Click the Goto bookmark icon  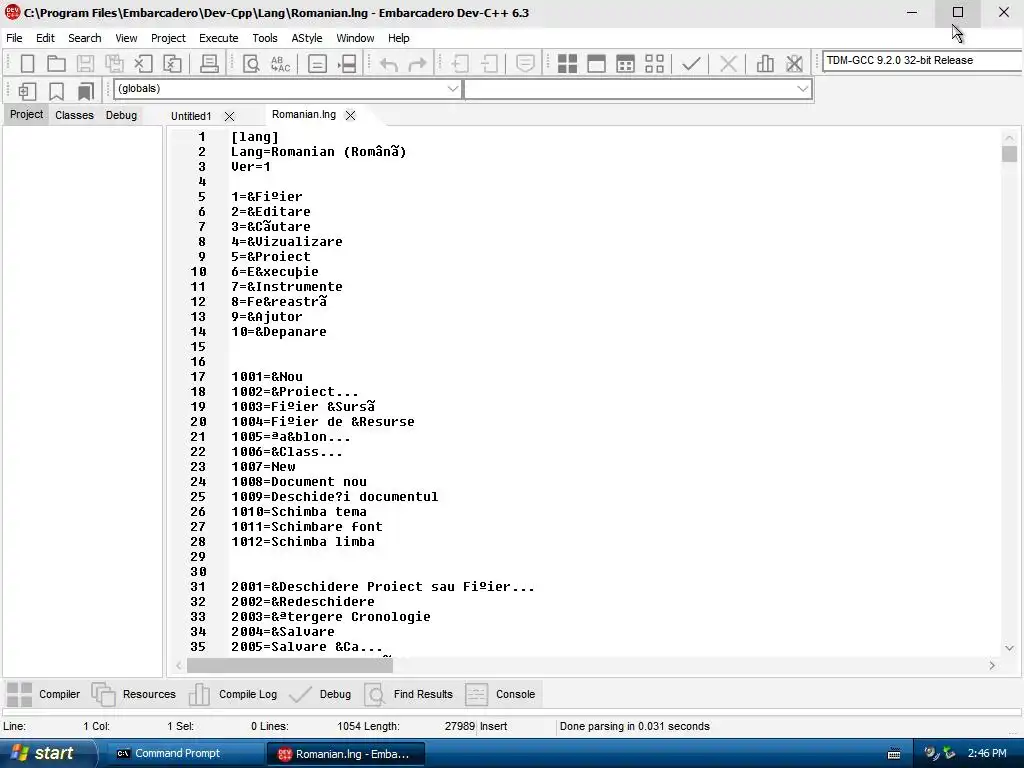[86, 91]
